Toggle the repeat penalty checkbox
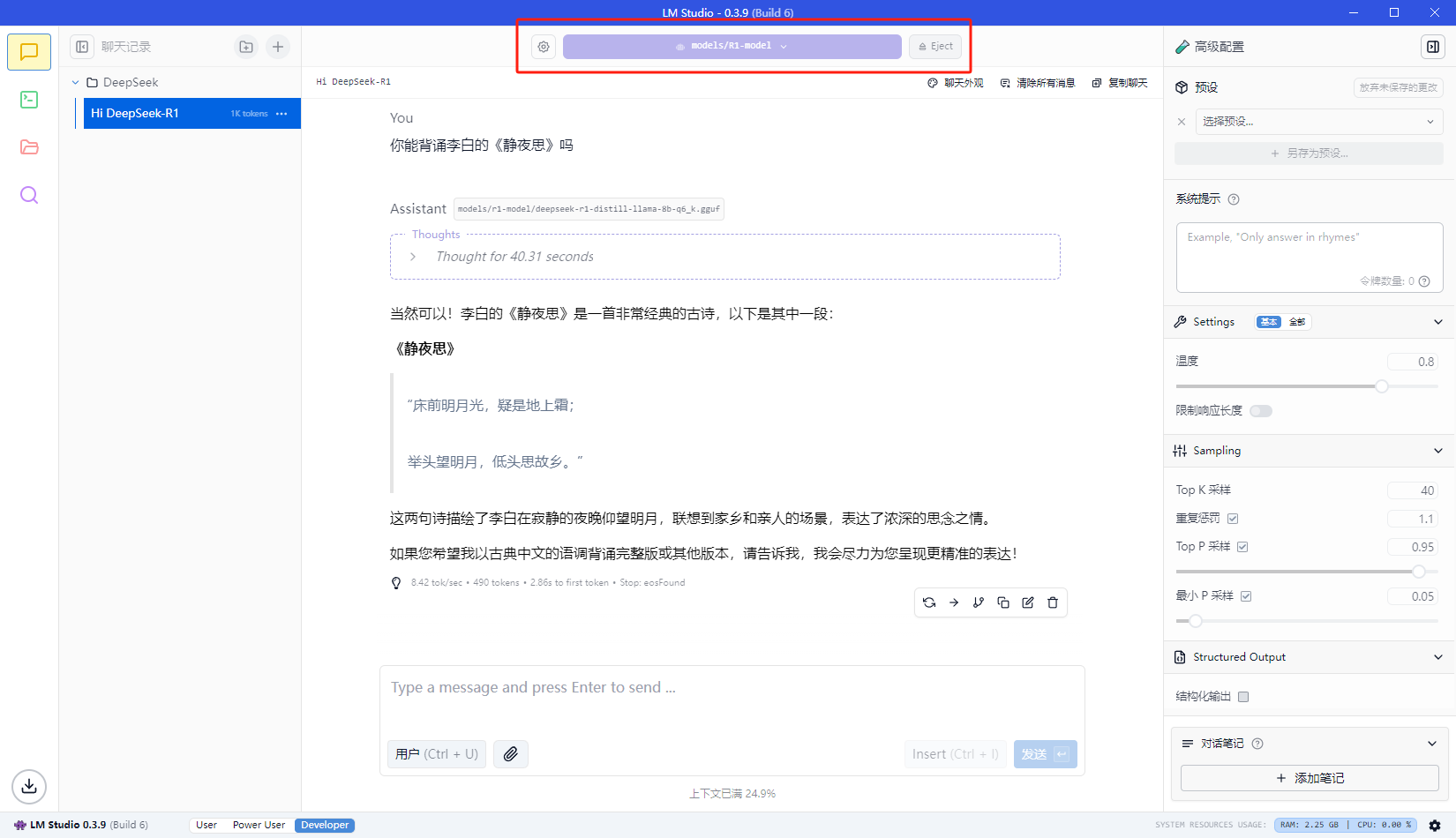This screenshot has width=1456, height=838. click(x=1233, y=519)
